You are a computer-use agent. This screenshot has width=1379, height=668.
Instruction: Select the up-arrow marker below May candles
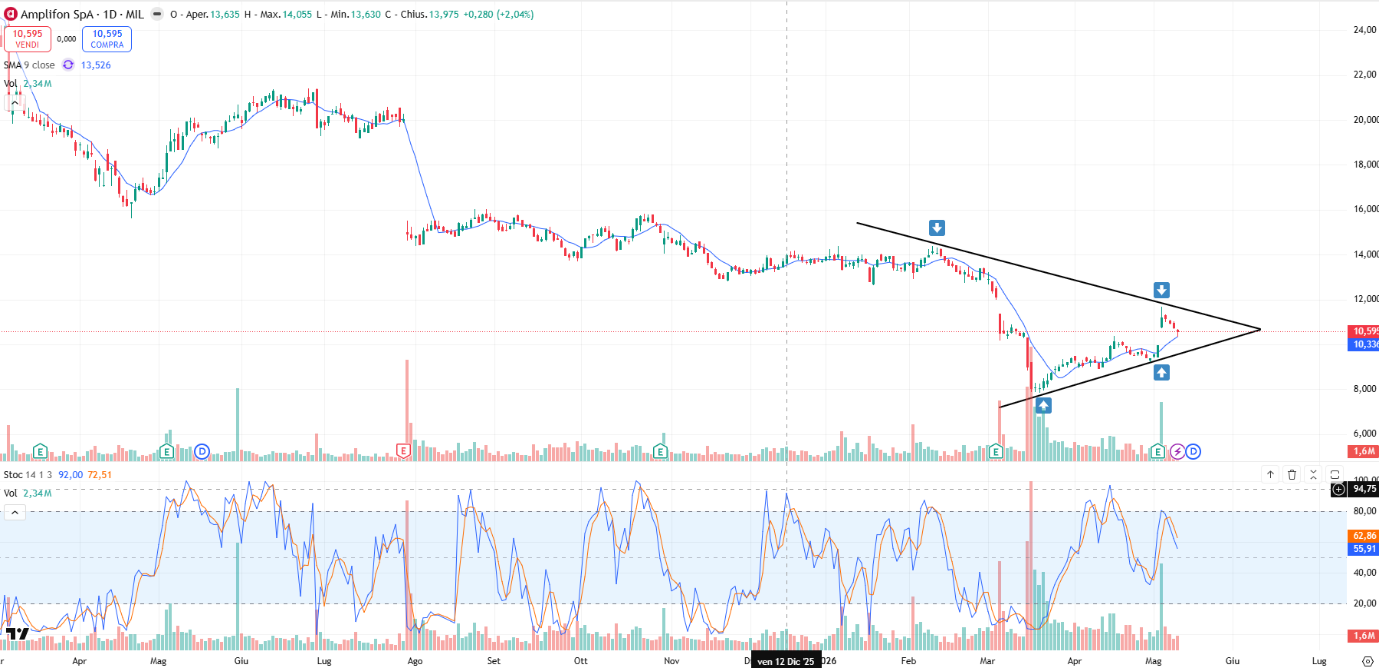[1161, 372]
